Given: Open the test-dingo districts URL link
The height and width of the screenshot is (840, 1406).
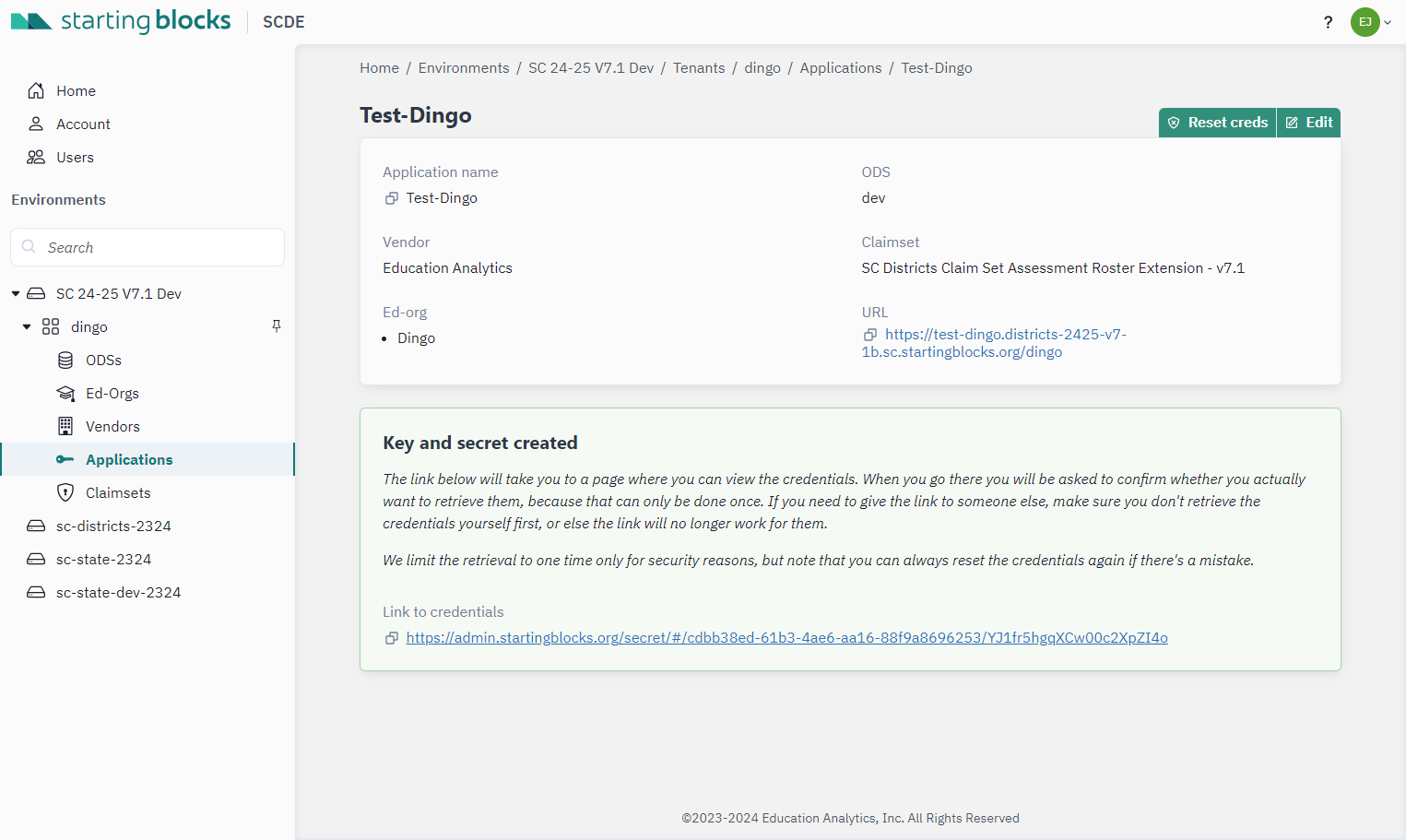Looking at the screenshot, I should (994, 343).
